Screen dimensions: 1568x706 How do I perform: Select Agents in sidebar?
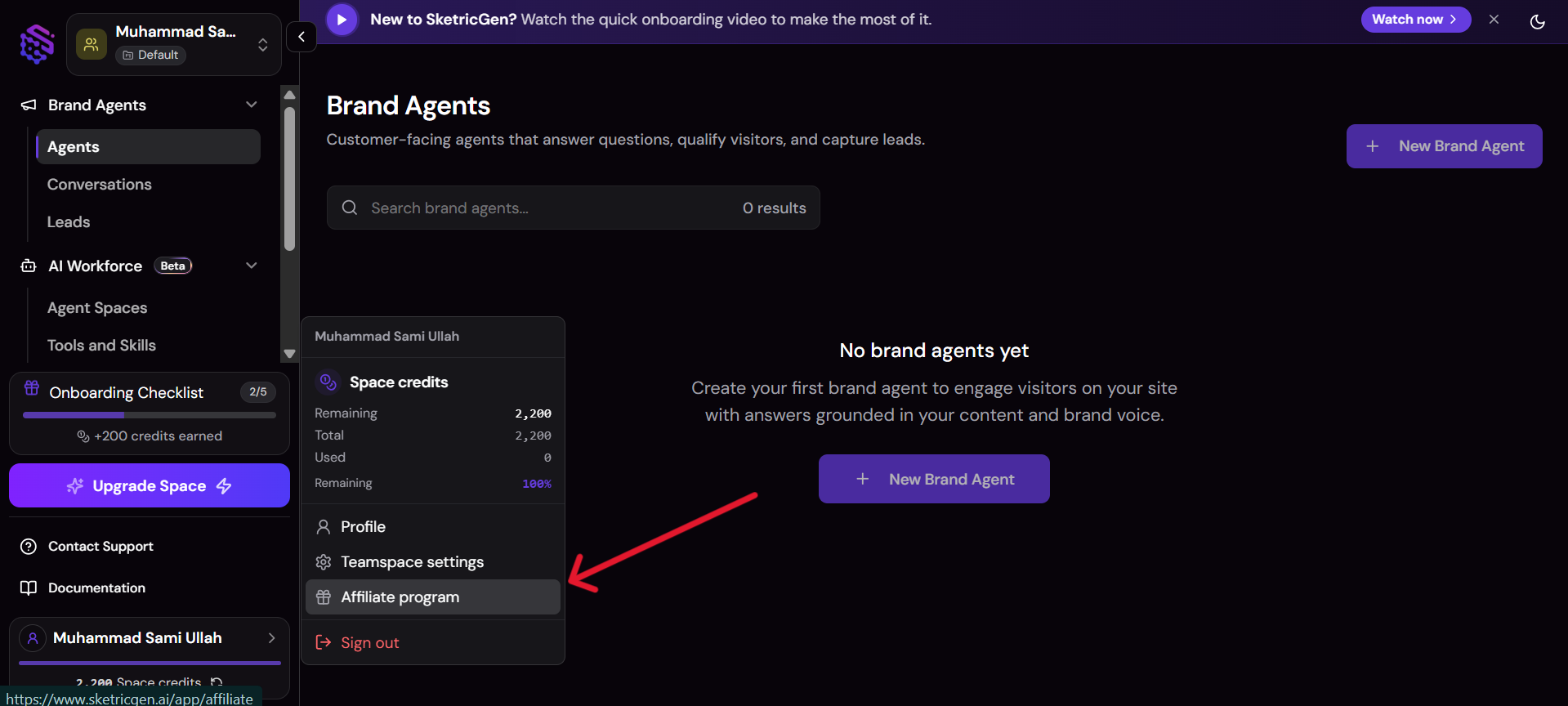click(148, 147)
